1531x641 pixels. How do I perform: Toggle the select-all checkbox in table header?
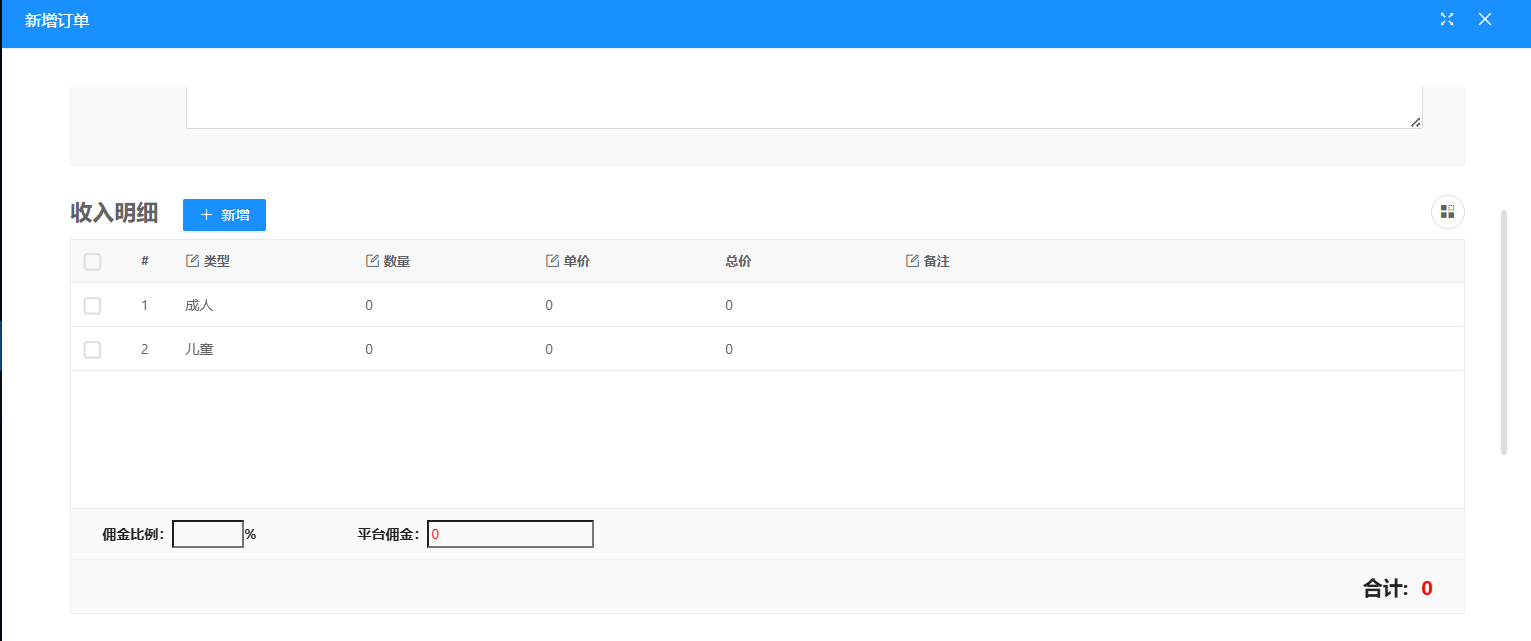(92, 262)
